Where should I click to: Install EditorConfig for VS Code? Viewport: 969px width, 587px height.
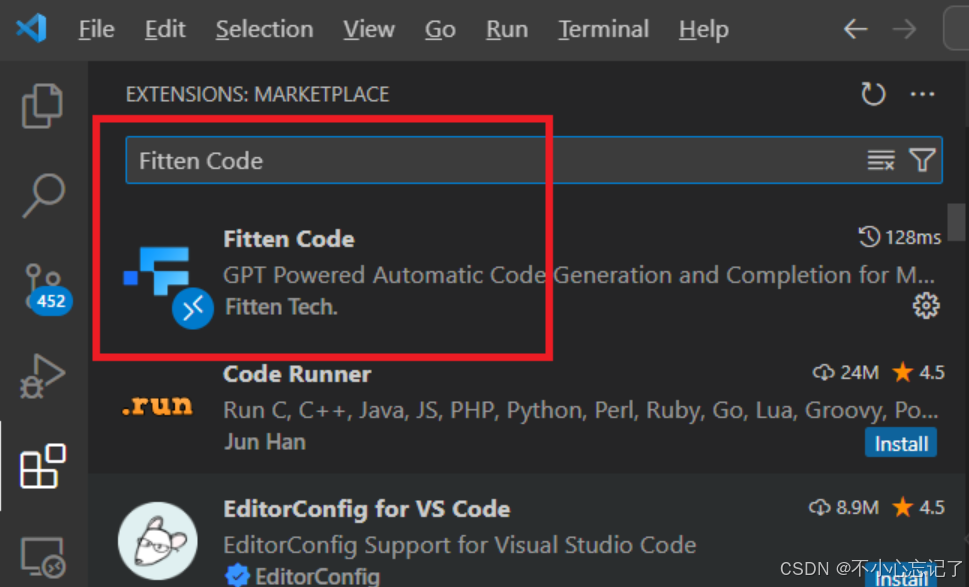pos(899,578)
